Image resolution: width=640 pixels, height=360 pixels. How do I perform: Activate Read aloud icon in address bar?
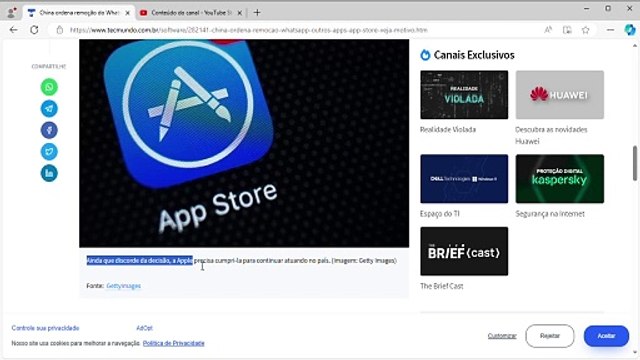click(548, 30)
